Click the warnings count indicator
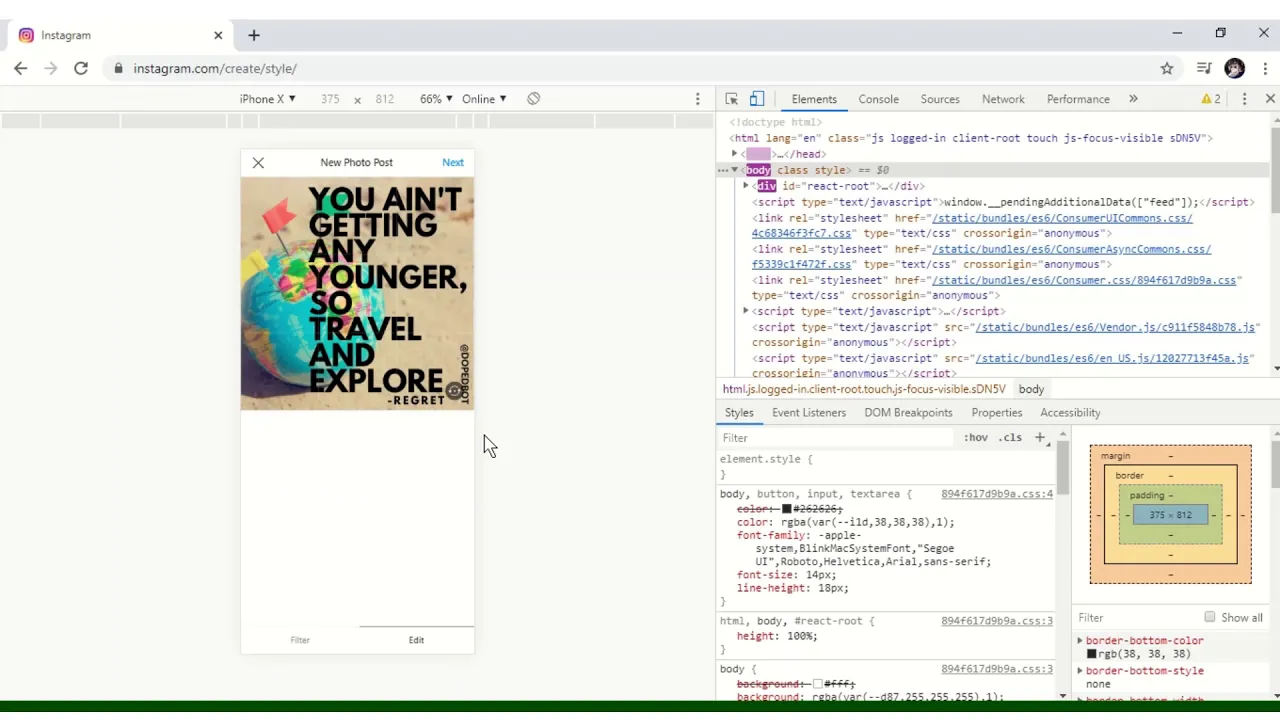The height and width of the screenshot is (720, 1280). click(1211, 99)
